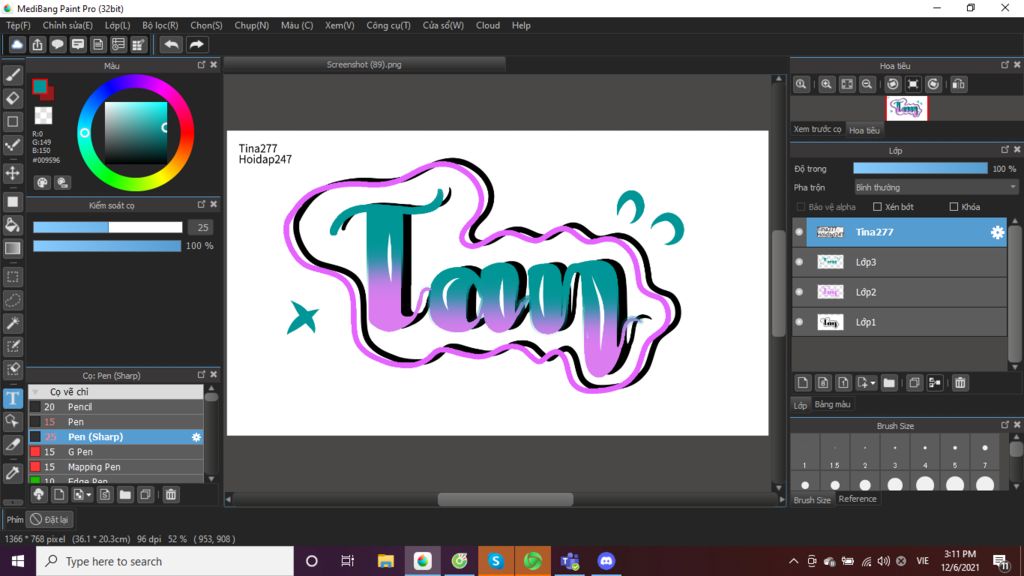Select the Magic Wand tool

12,323
